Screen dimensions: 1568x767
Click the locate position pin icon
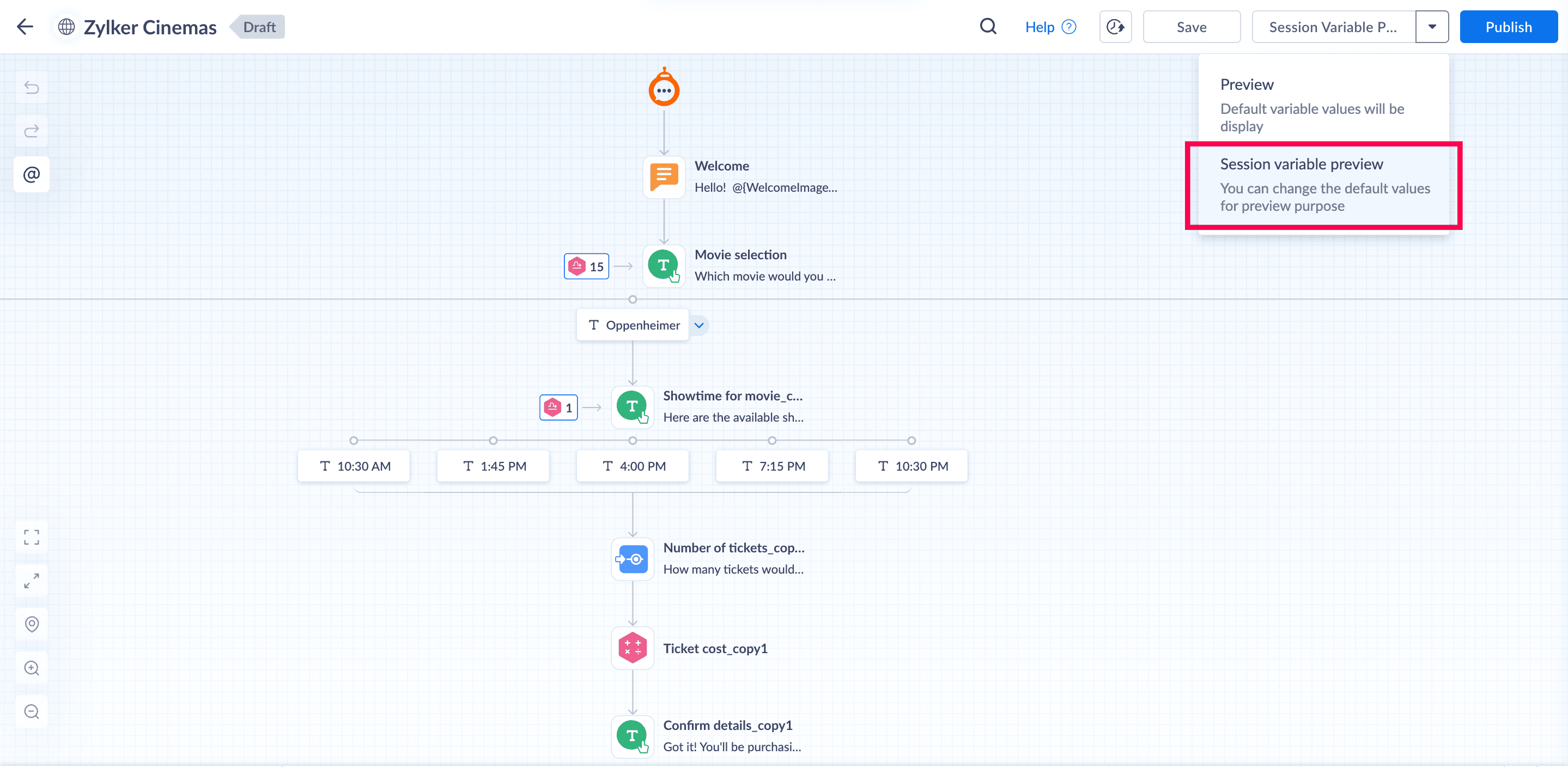(32, 625)
